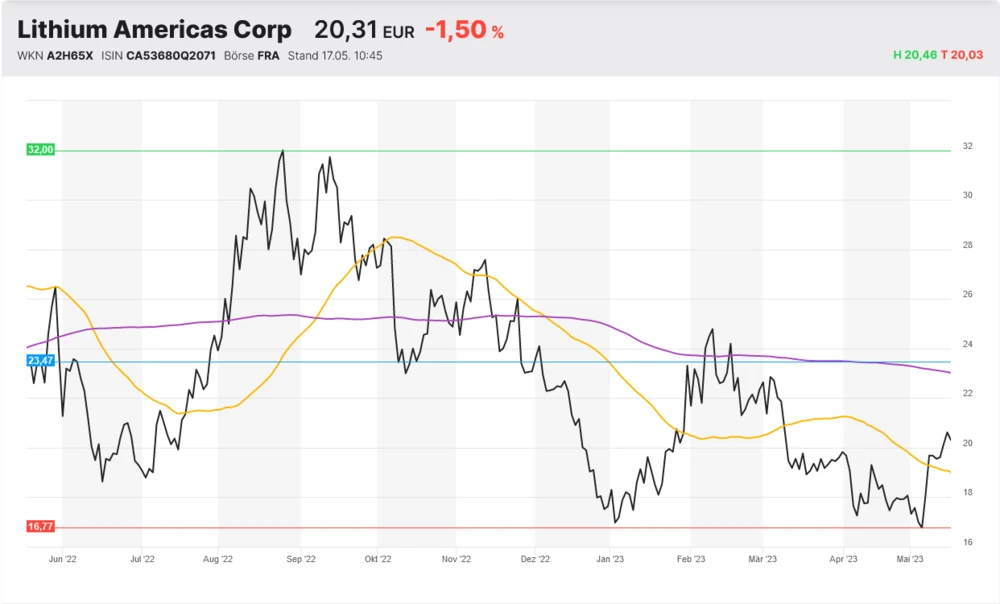The image size is (1000, 604).
Task: Click the blue 23,47 price level label
Action: [41, 361]
